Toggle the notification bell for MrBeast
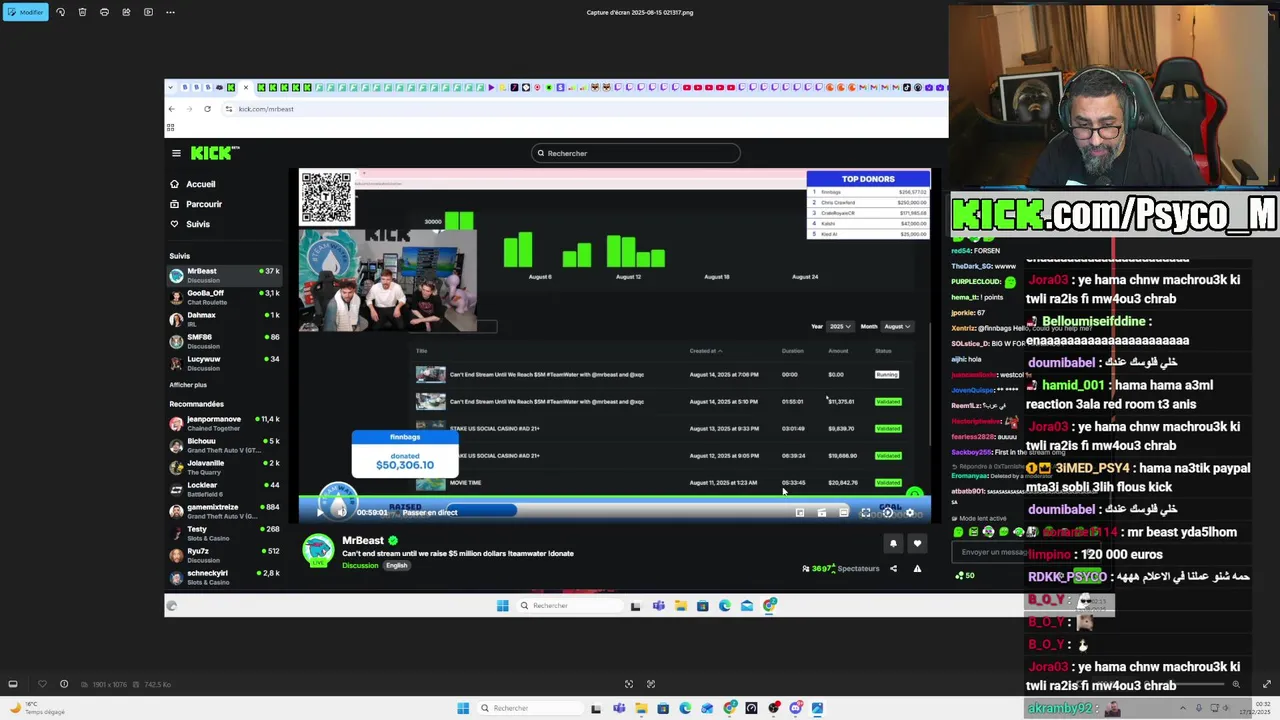The height and width of the screenshot is (720, 1280). coord(894,544)
